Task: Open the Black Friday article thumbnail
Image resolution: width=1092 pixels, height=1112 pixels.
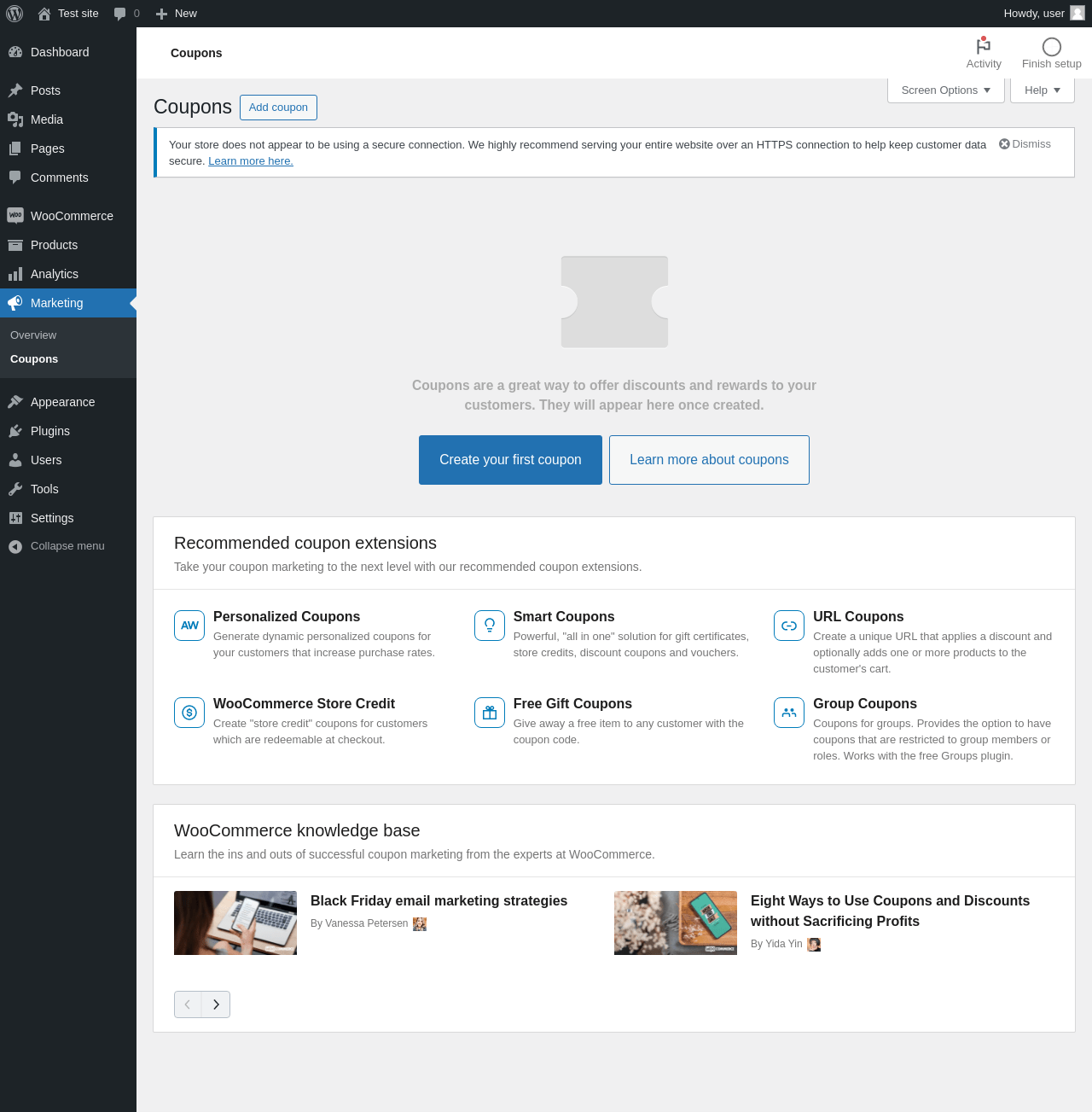Action: click(235, 923)
